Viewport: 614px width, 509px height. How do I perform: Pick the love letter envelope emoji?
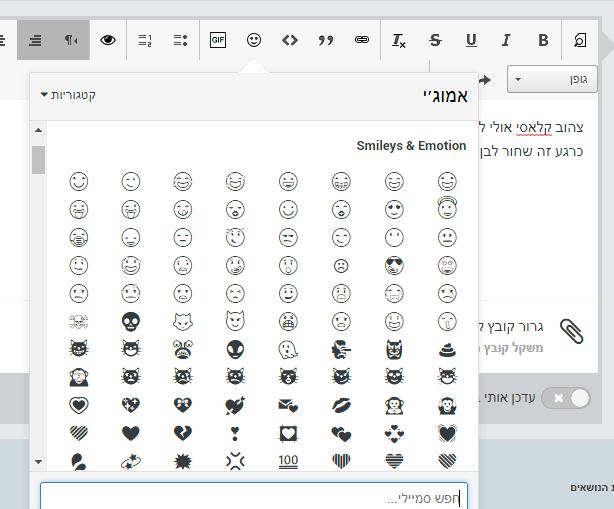(x=288, y=406)
